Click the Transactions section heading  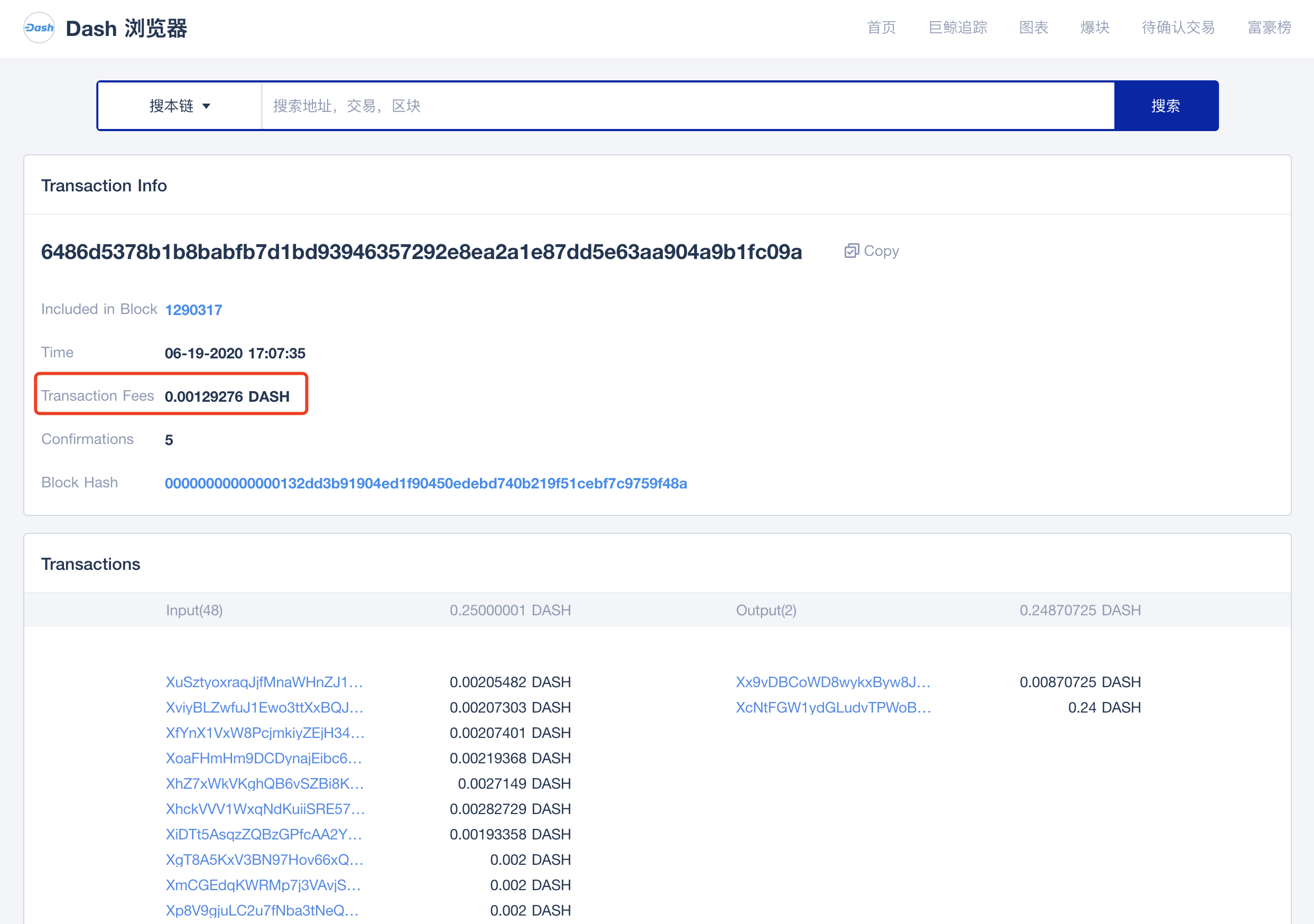click(x=90, y=564)
